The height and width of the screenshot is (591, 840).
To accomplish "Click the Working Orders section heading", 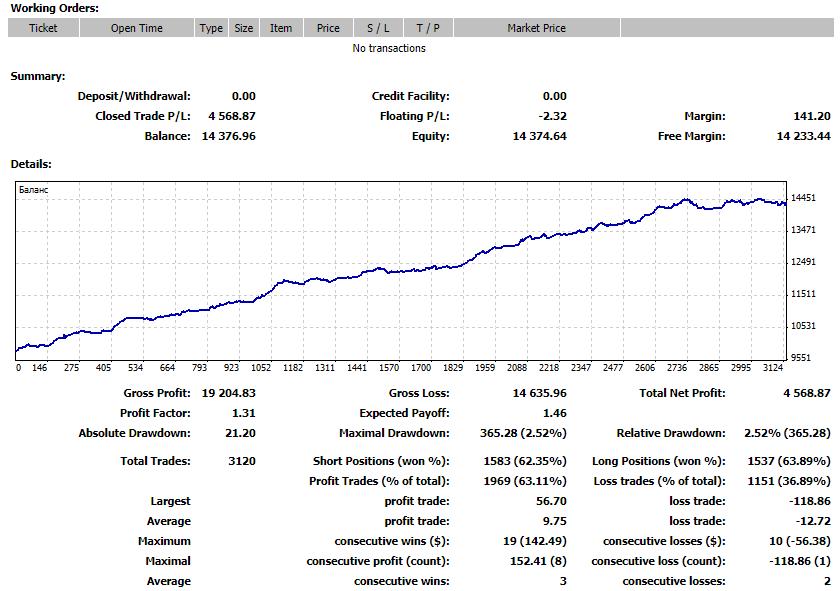I will [x=54, y=8].
